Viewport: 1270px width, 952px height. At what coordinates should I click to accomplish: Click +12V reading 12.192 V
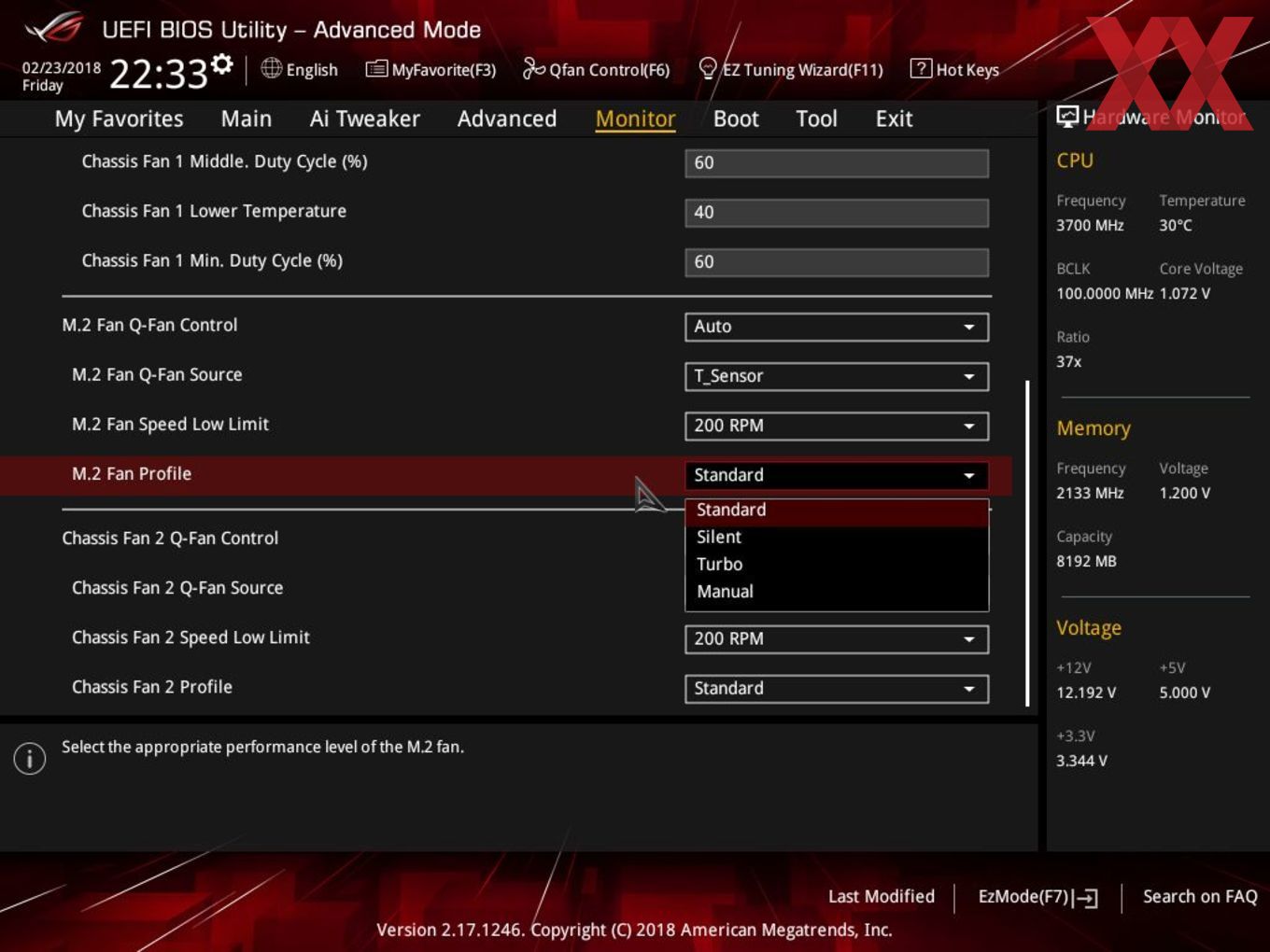tap(1086, 693)
